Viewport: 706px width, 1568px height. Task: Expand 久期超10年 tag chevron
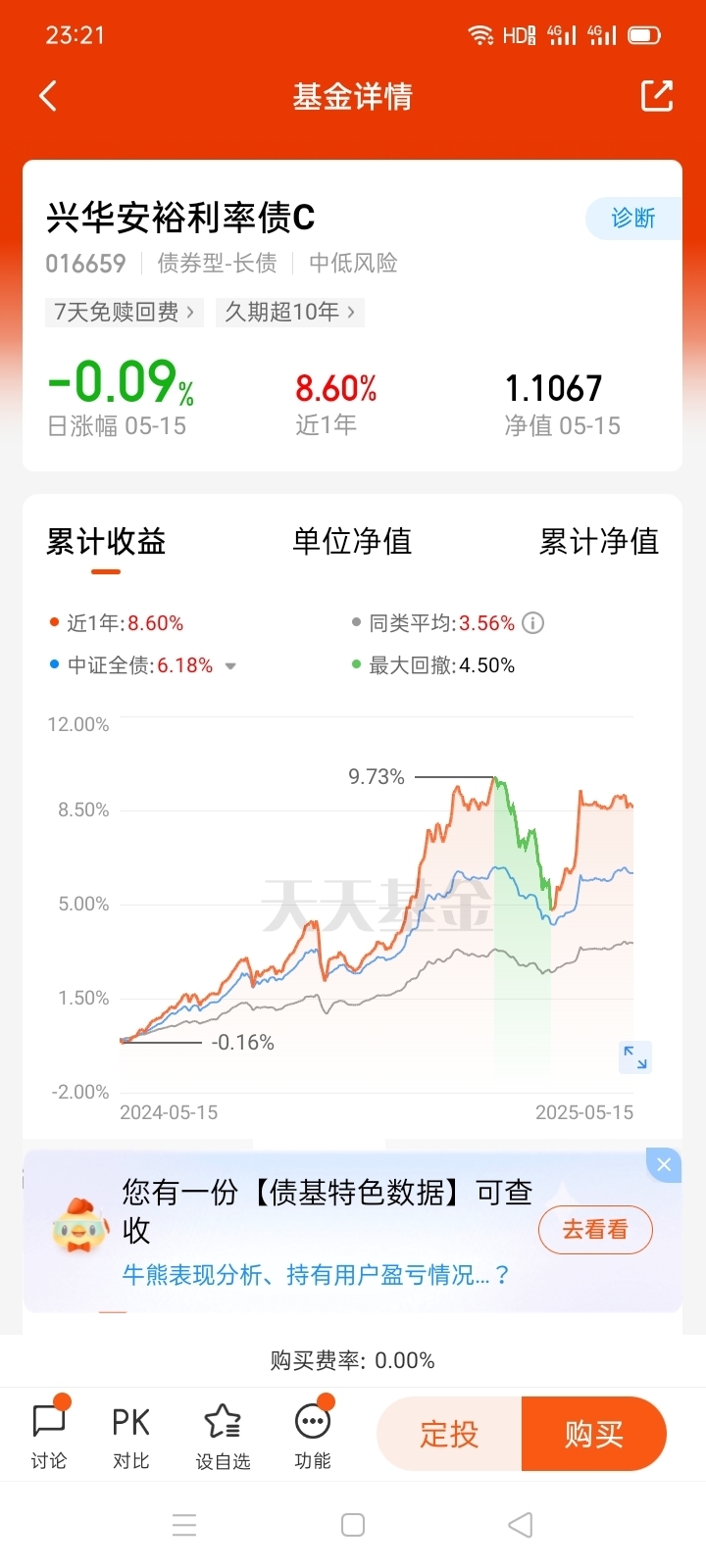click(x=352, y=312)
